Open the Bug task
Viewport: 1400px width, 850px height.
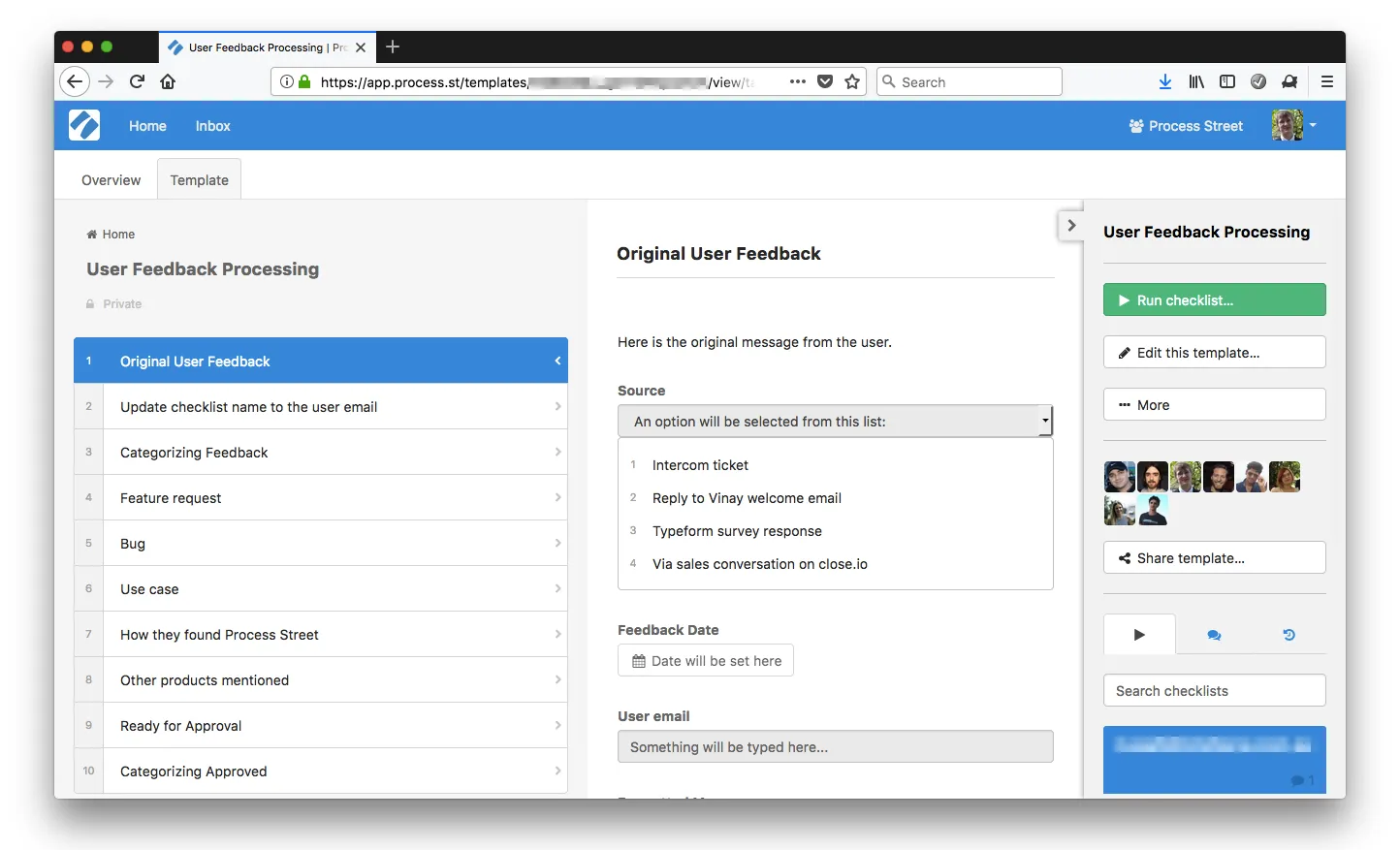coord(321,544)
